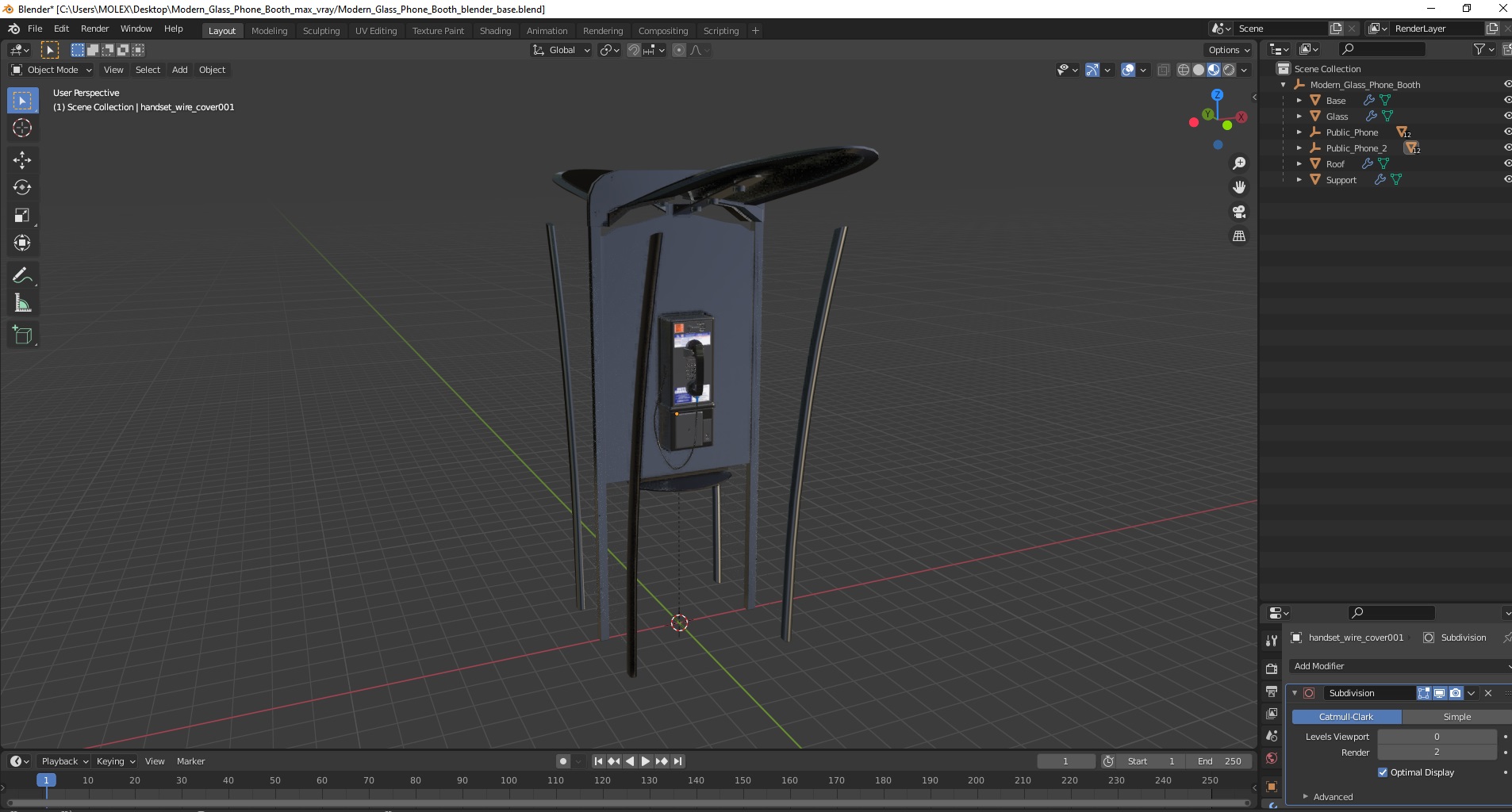Screen dimensions: 1512x812
Task: Open the Render properties tab
Action: pos(1272,669)
